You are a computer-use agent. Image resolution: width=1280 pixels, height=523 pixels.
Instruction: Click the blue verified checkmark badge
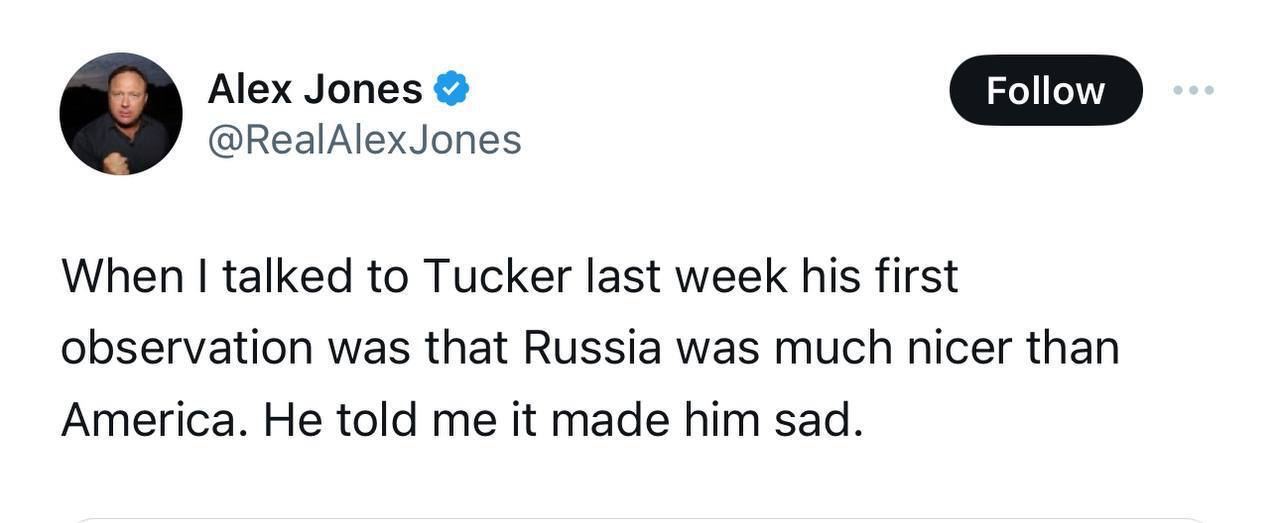pyautogui.click(x=451, y=90)
